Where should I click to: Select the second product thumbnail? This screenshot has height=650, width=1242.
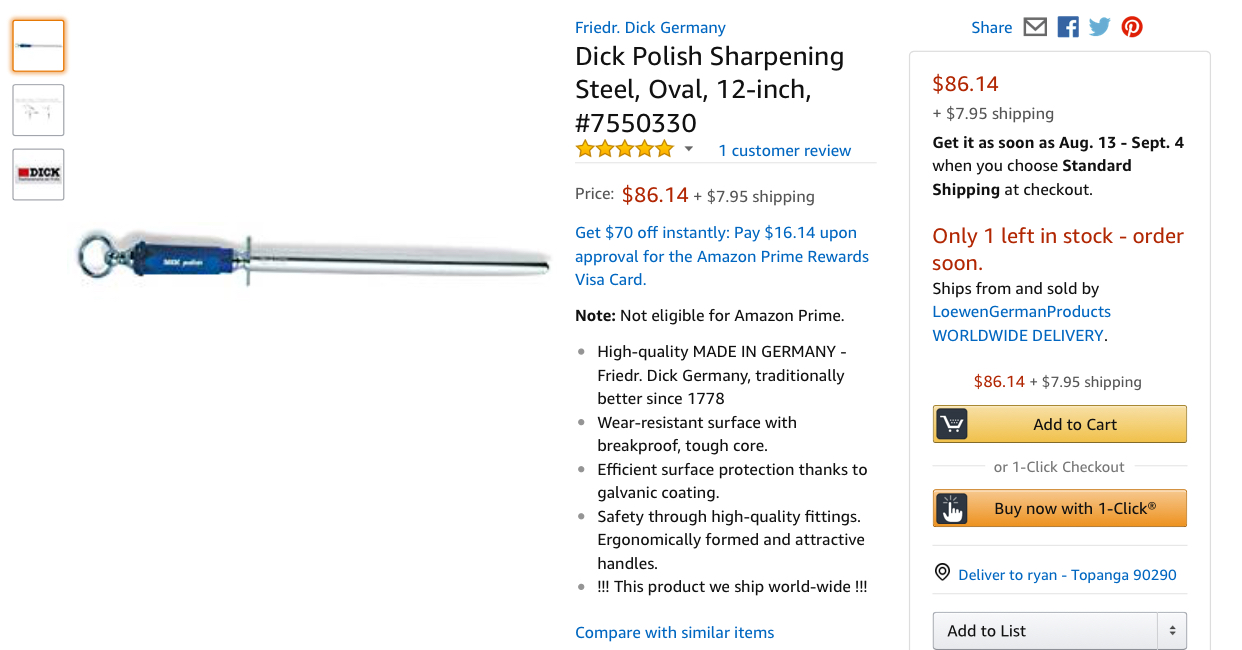(x=39, y=110)
